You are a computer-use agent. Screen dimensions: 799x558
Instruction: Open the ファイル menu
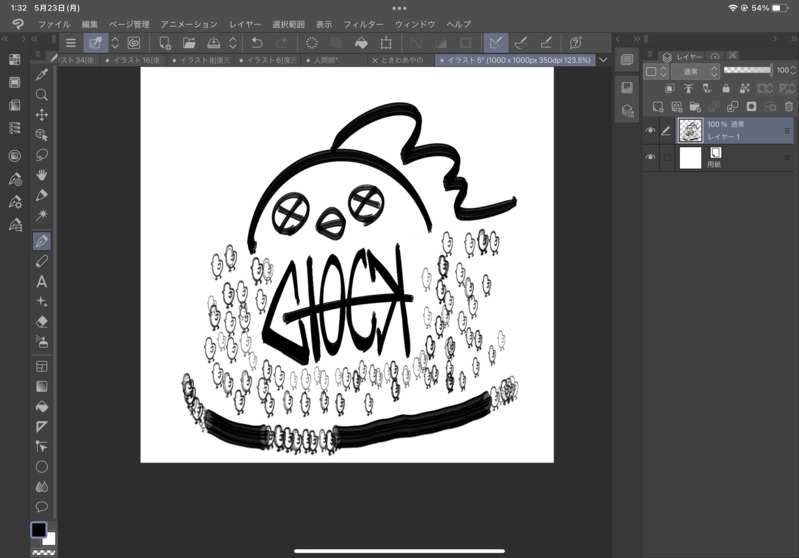(54, 24)
